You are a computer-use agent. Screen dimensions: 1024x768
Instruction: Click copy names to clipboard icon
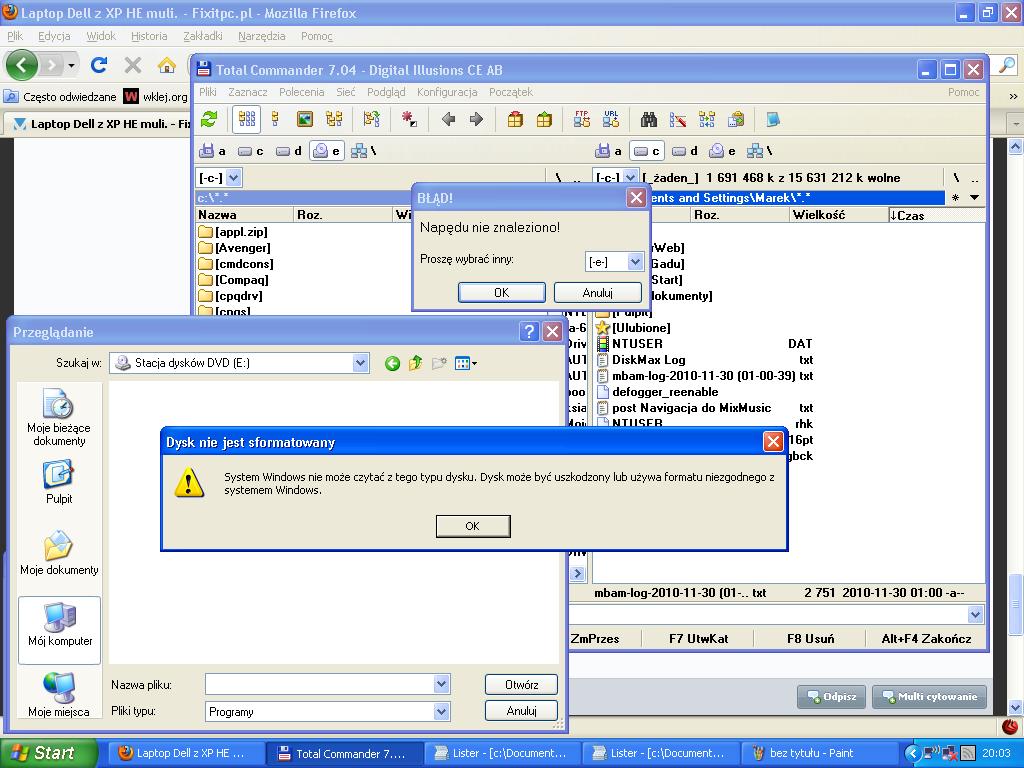pos(736,120)
